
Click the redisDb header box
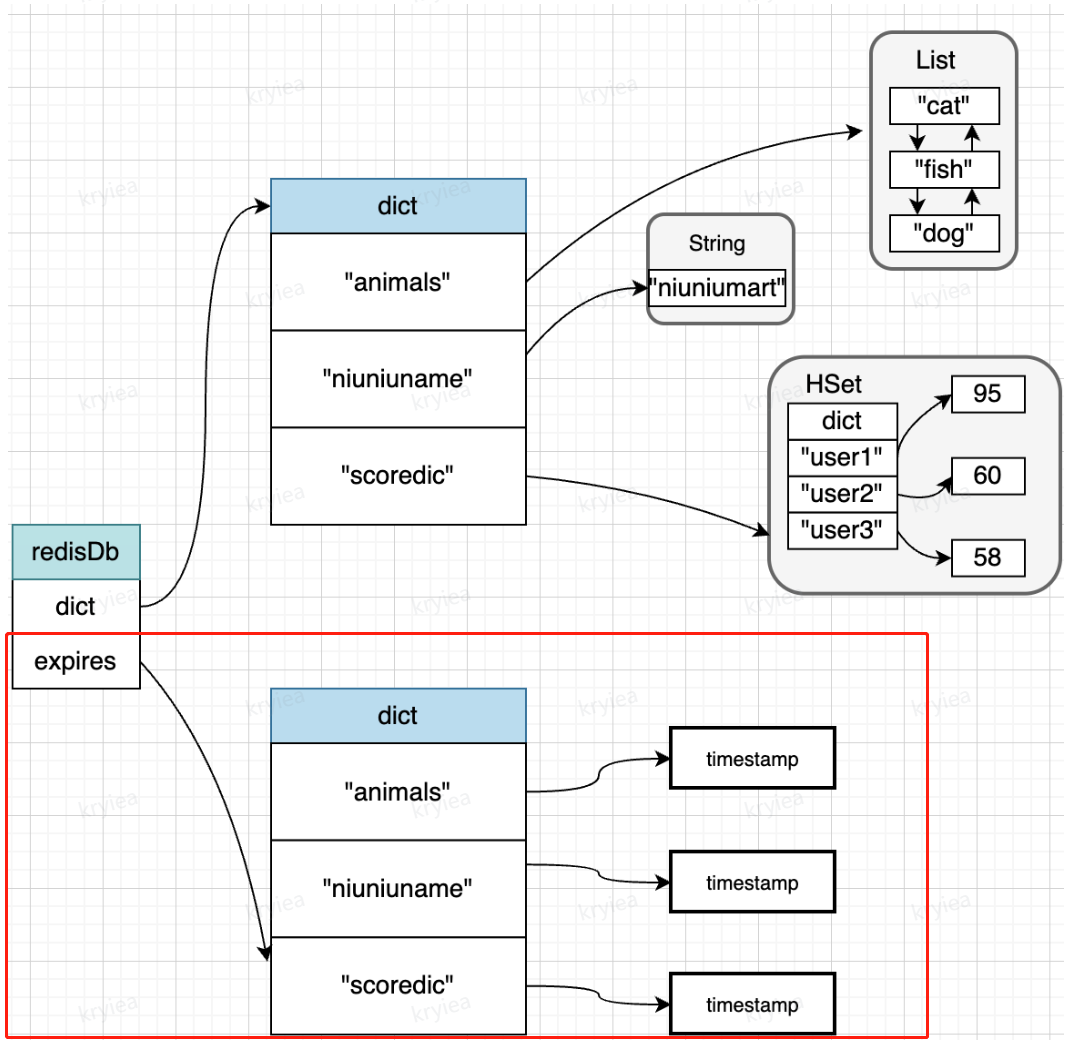pyautogui.click(x=76, y=552)
